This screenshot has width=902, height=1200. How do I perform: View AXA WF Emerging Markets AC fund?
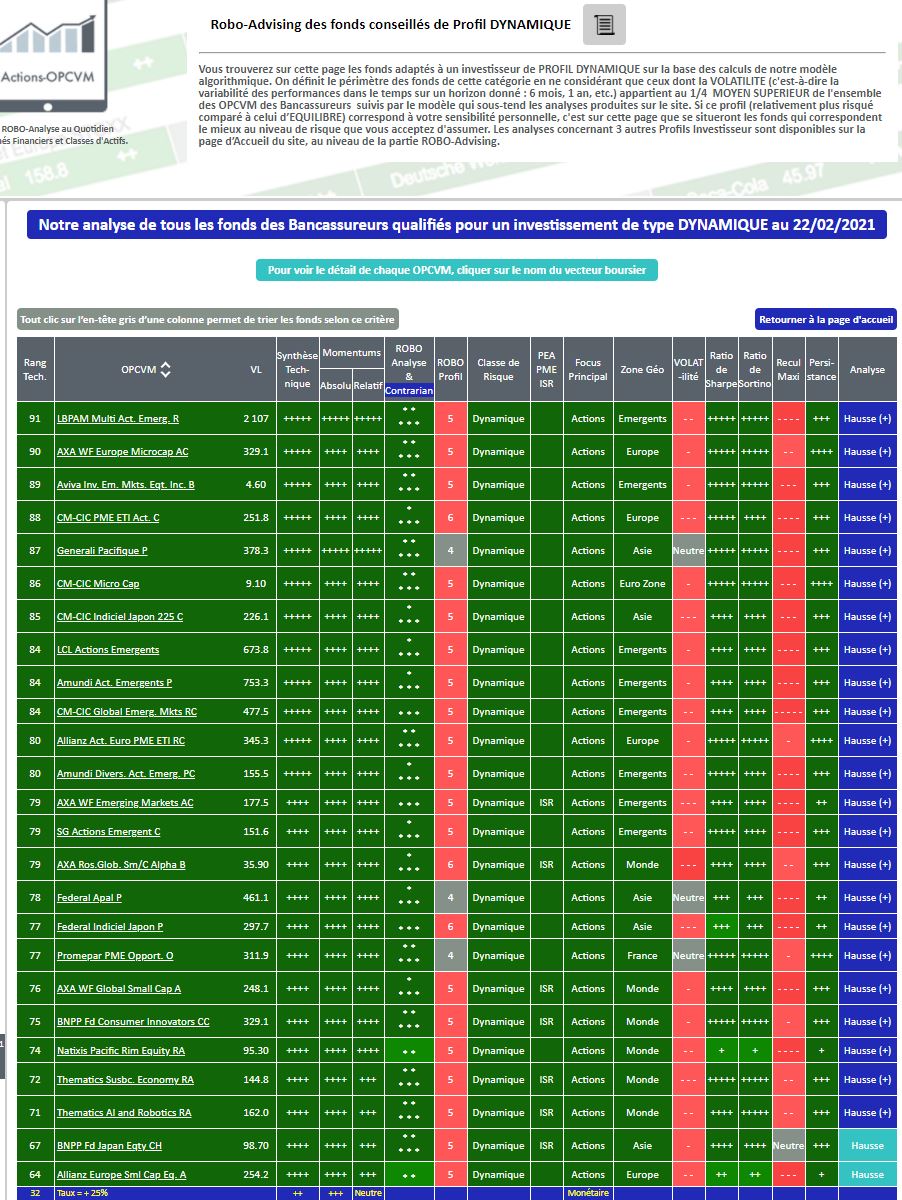pos(125,803)
